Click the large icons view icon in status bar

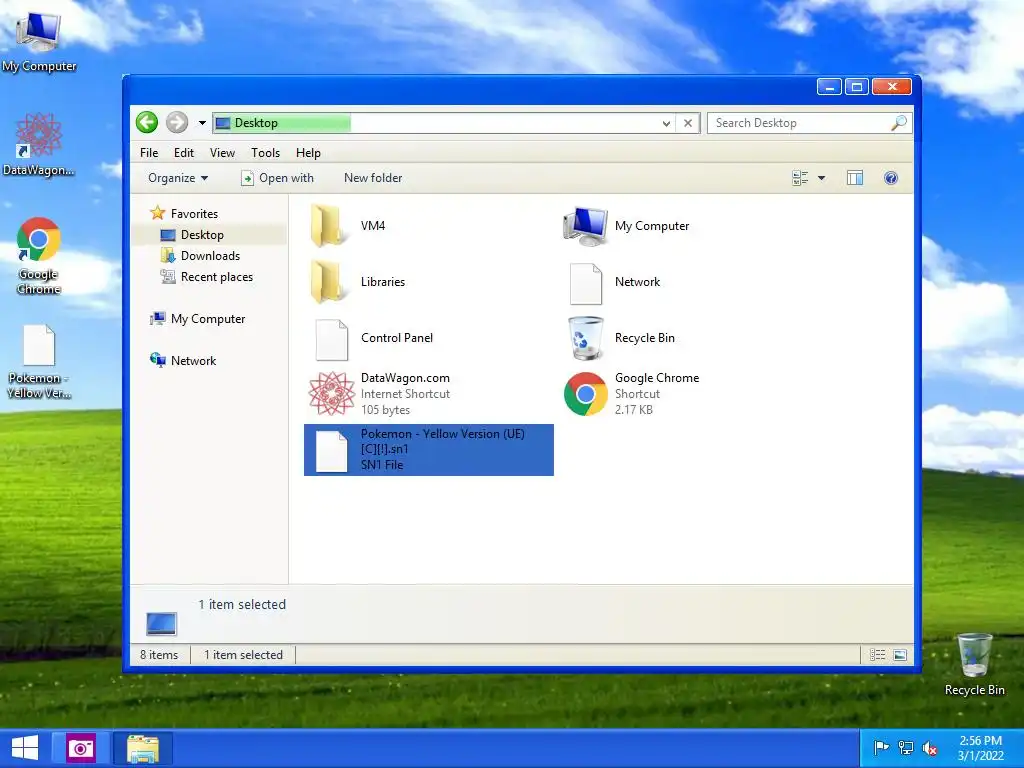click(x=900, y=655)
